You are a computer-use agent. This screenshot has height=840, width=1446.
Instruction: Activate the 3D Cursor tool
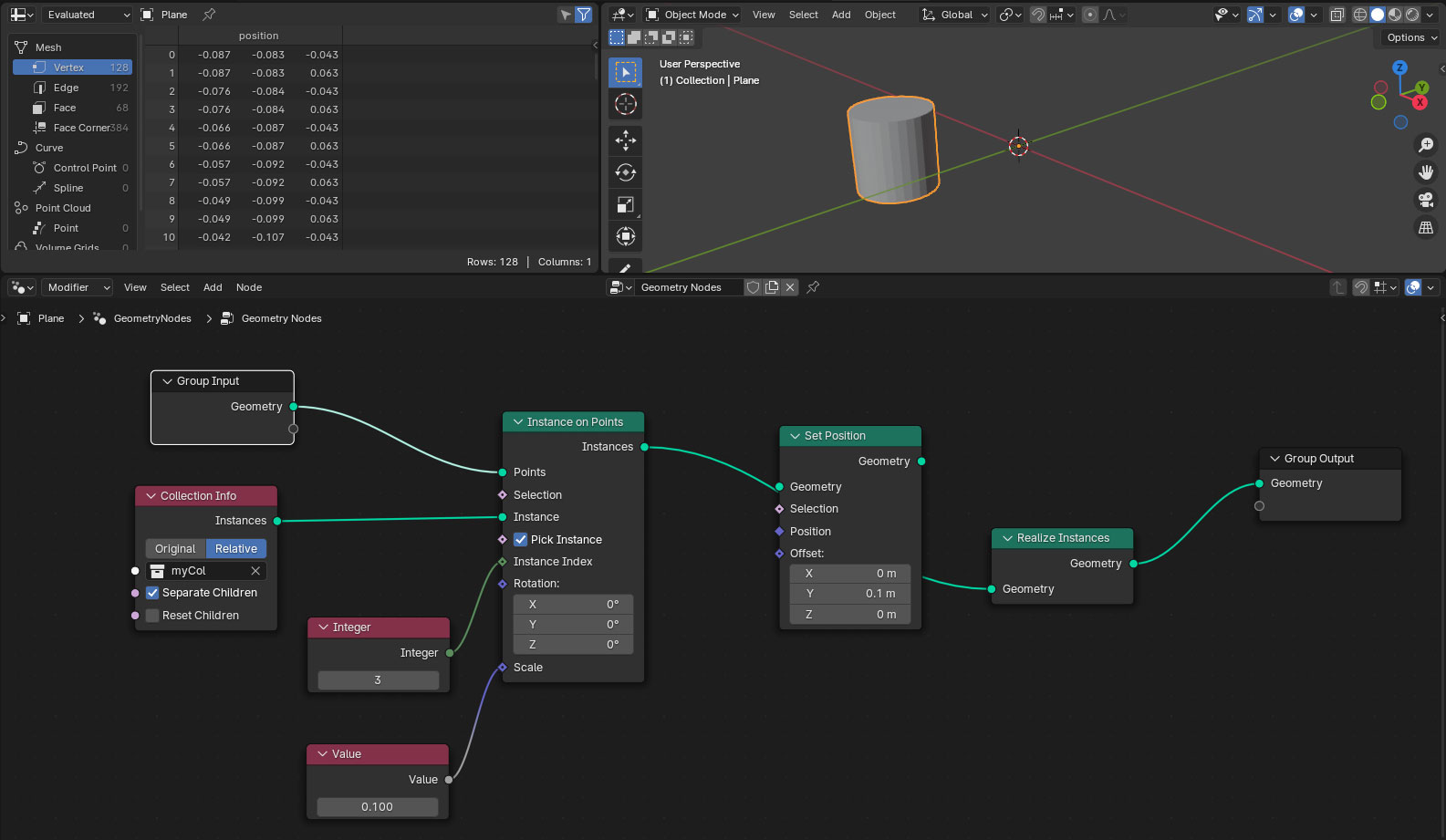(x=625, y=104)
